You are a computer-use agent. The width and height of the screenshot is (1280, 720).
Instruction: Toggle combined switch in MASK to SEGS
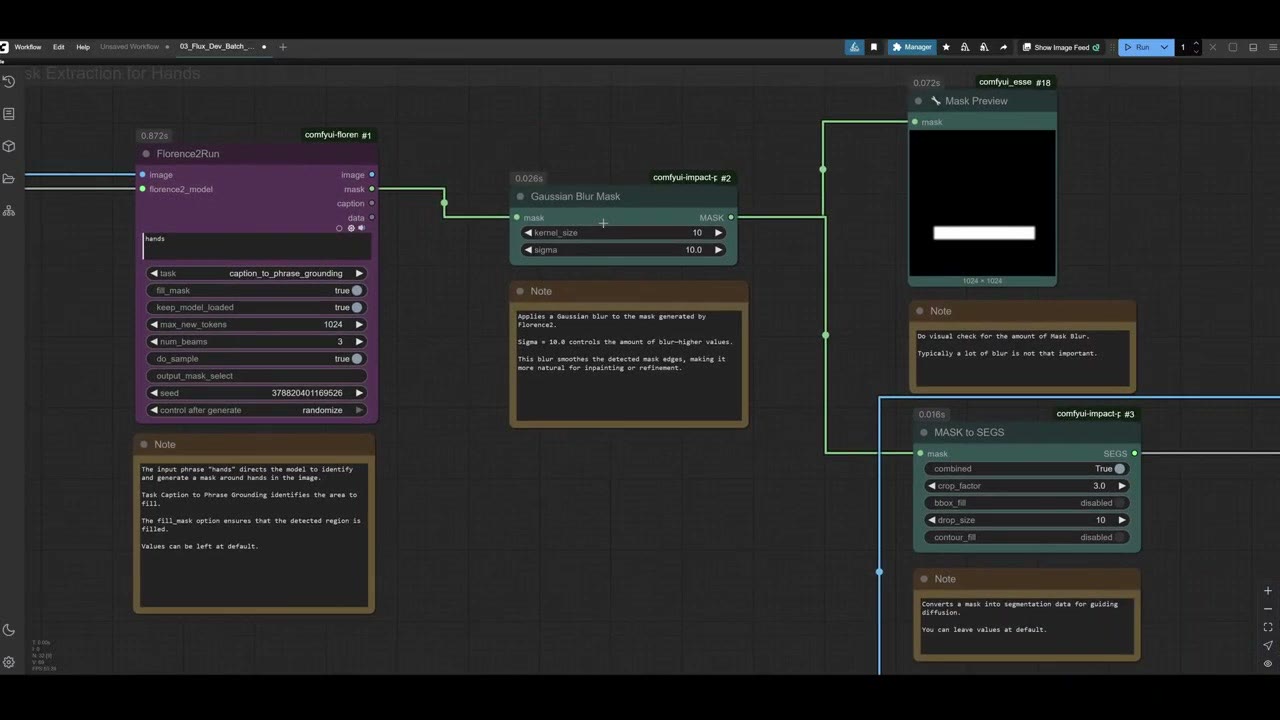point(1119,469)
